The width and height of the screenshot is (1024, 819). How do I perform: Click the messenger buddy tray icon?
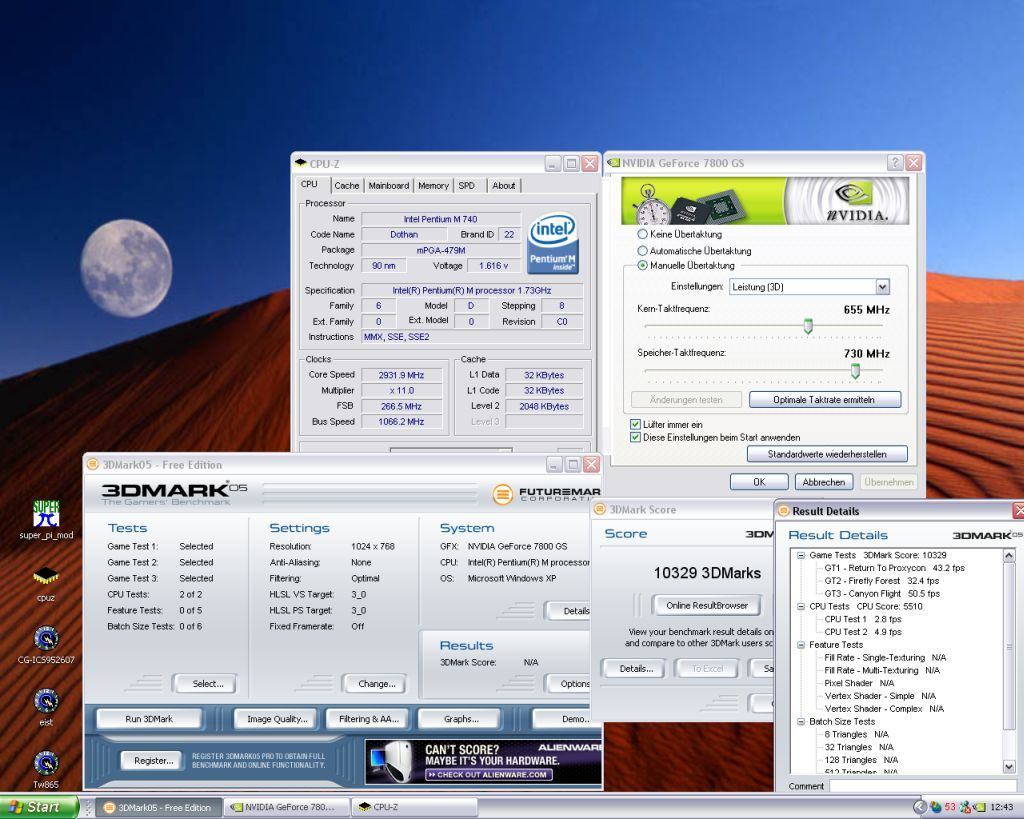point(965,807)
